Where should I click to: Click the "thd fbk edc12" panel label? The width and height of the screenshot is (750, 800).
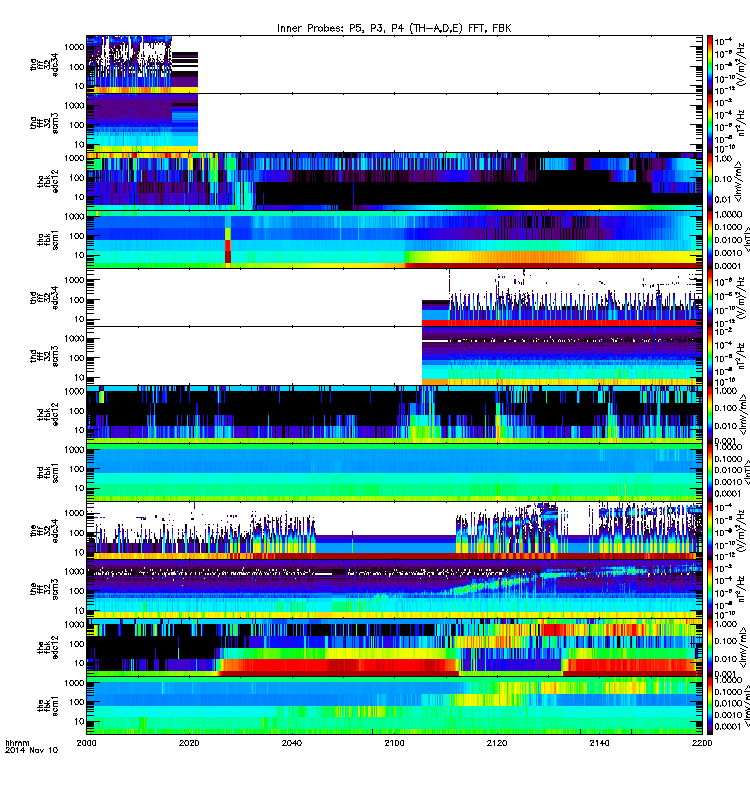48,414
